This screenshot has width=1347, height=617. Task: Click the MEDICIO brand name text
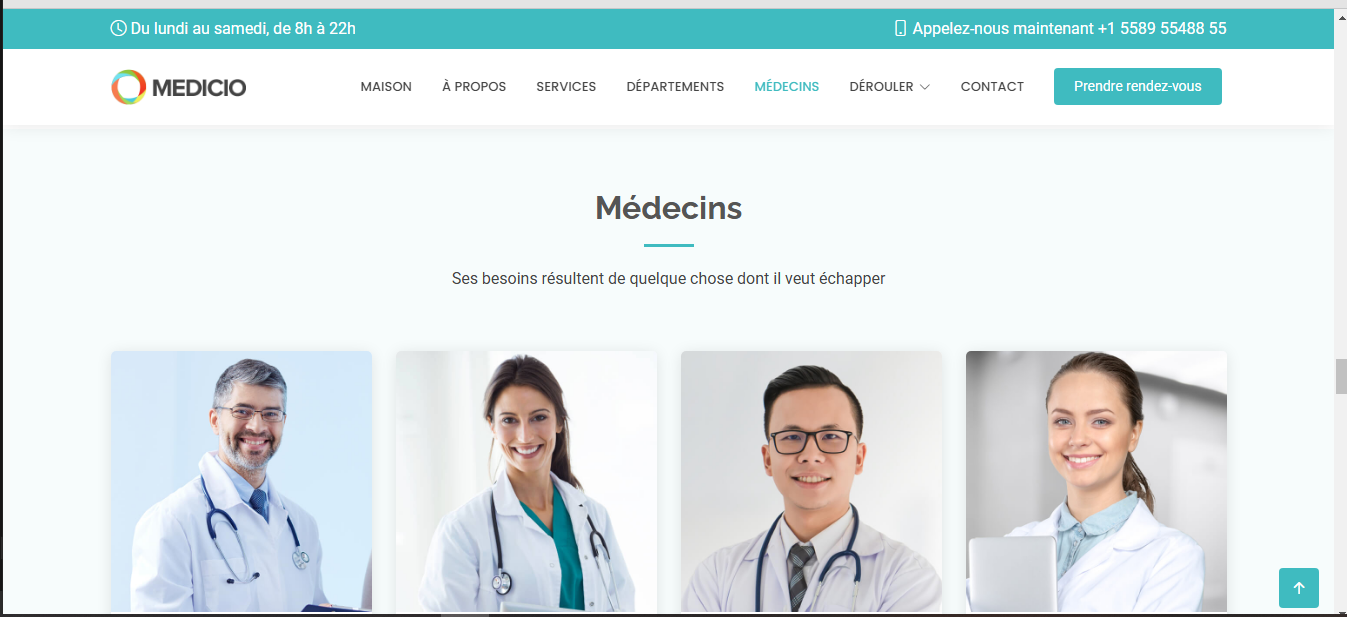(x=199, y=88)
